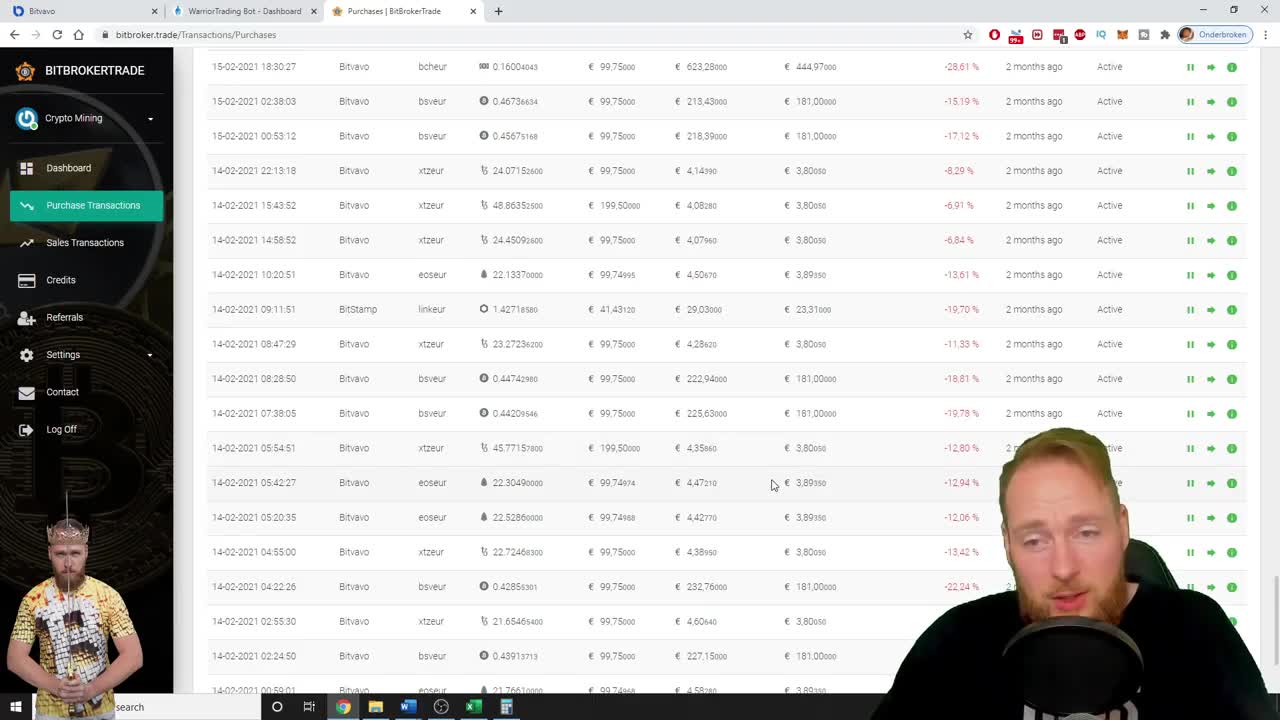Screen dimensions: 1280x720
Task: Click sell arrow for bcheur 18:30:27 row
Action: click(x=1211, y=67)
